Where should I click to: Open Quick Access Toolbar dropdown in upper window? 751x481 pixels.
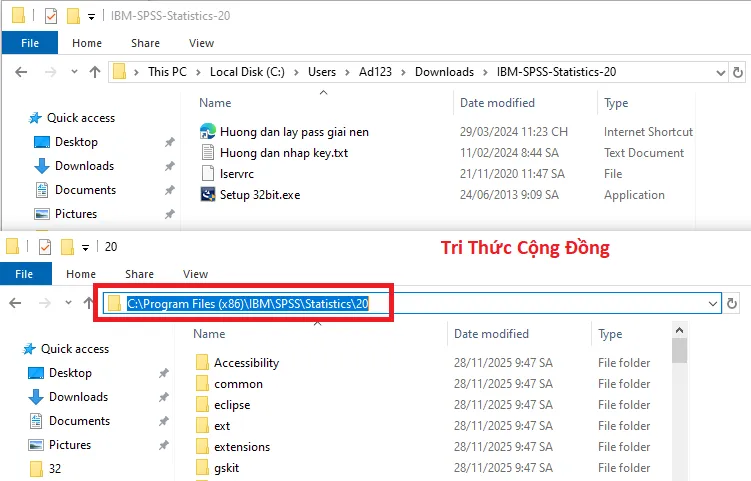click(x=91, y=17)
